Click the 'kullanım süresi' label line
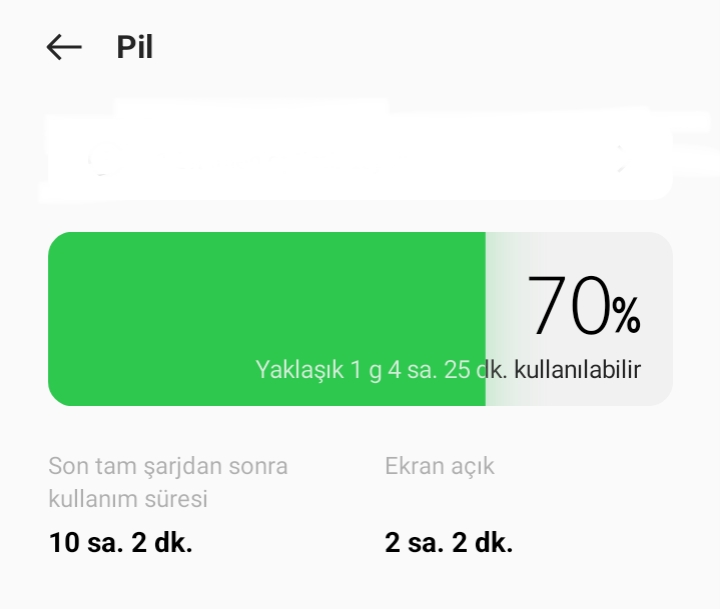The height and width of the screenshot is (609, 720). tap(128, 498)
